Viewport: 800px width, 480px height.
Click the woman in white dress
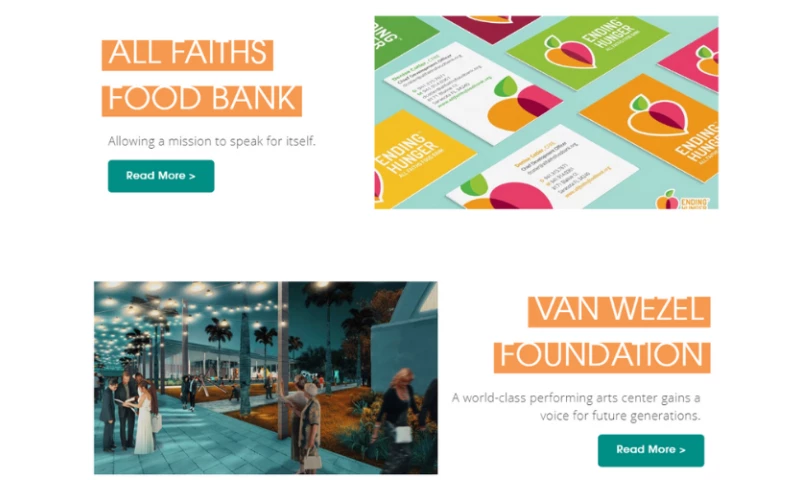(x=145, y=418)
